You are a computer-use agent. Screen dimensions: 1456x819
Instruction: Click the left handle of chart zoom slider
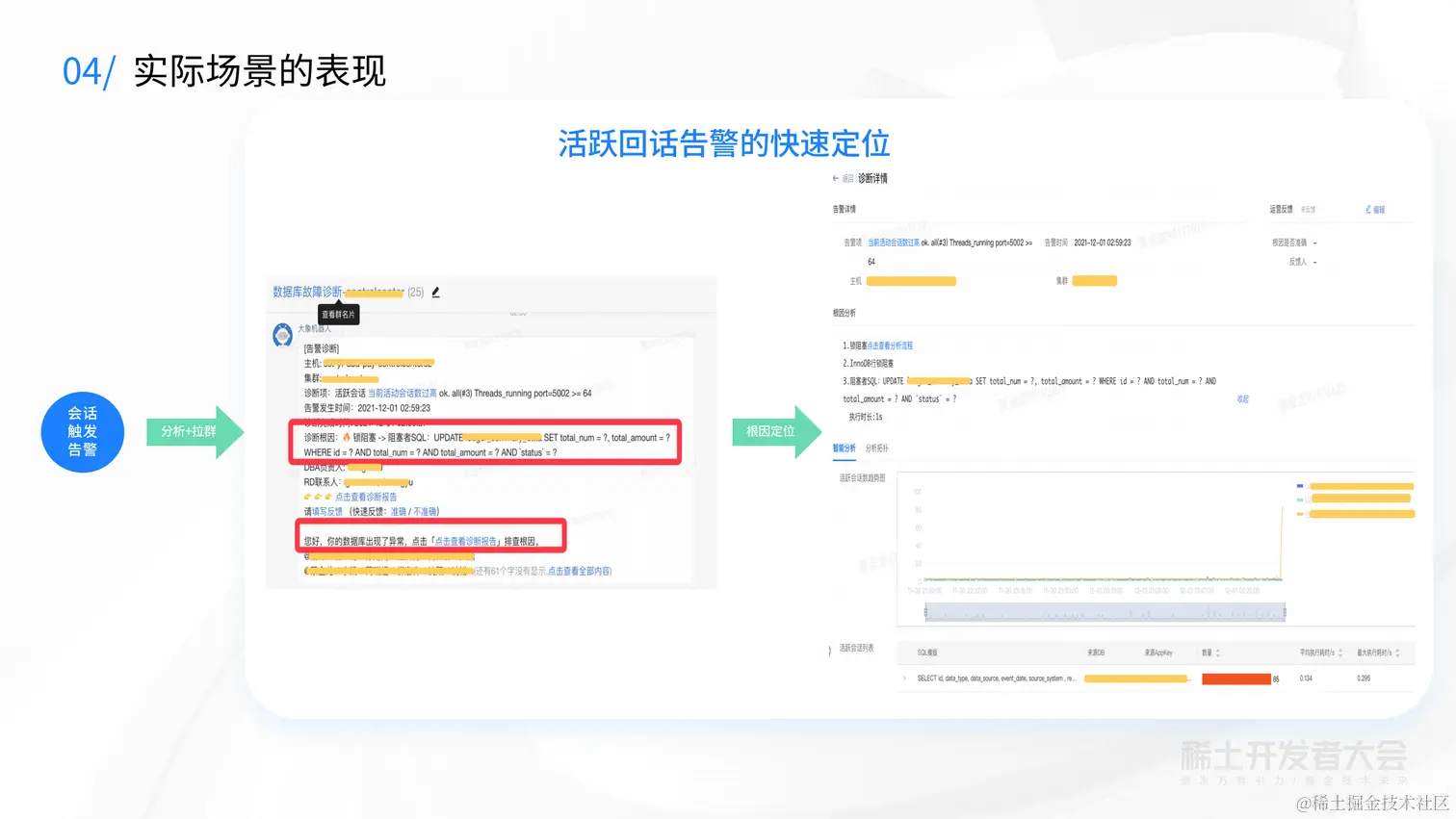(926, 612)
